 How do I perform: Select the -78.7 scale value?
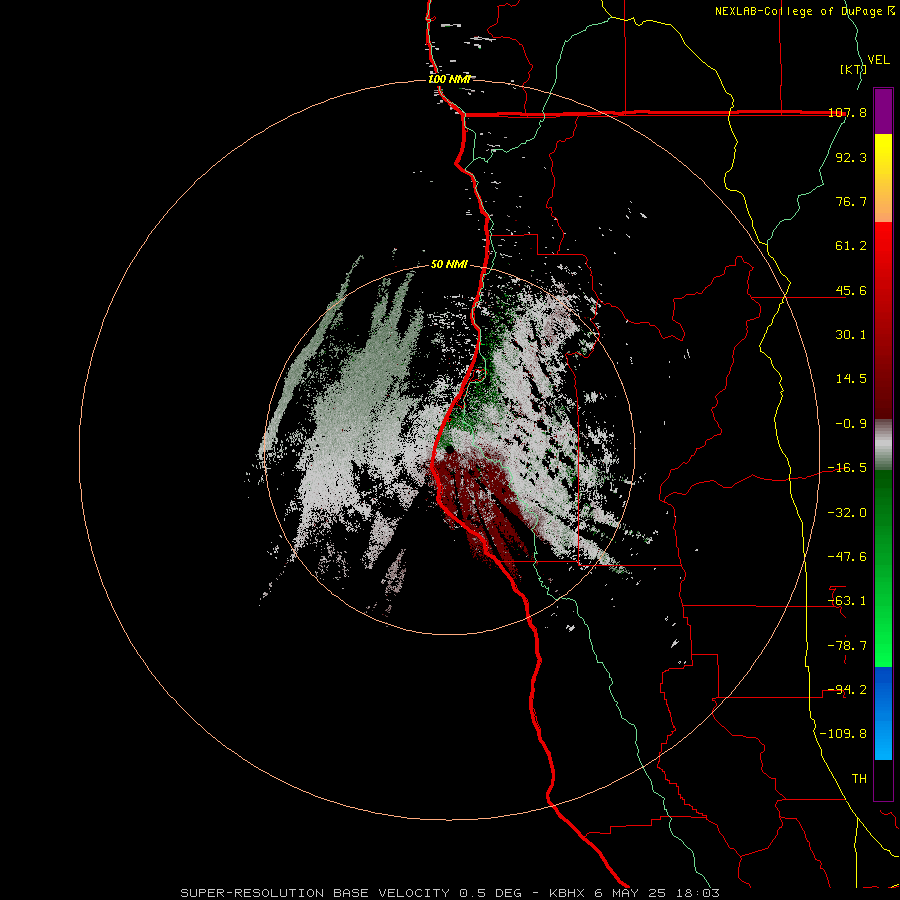pos(847,646)
